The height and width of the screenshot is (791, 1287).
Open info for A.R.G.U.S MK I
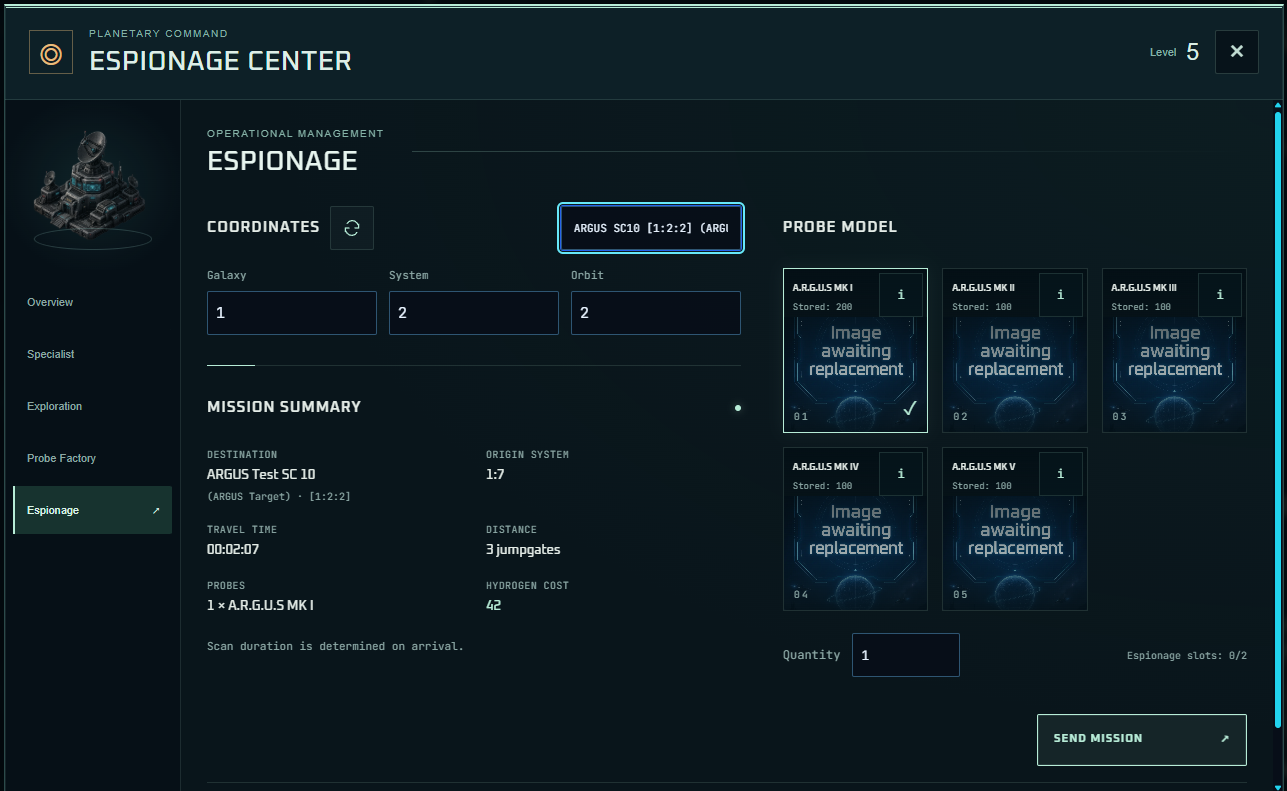901,295
